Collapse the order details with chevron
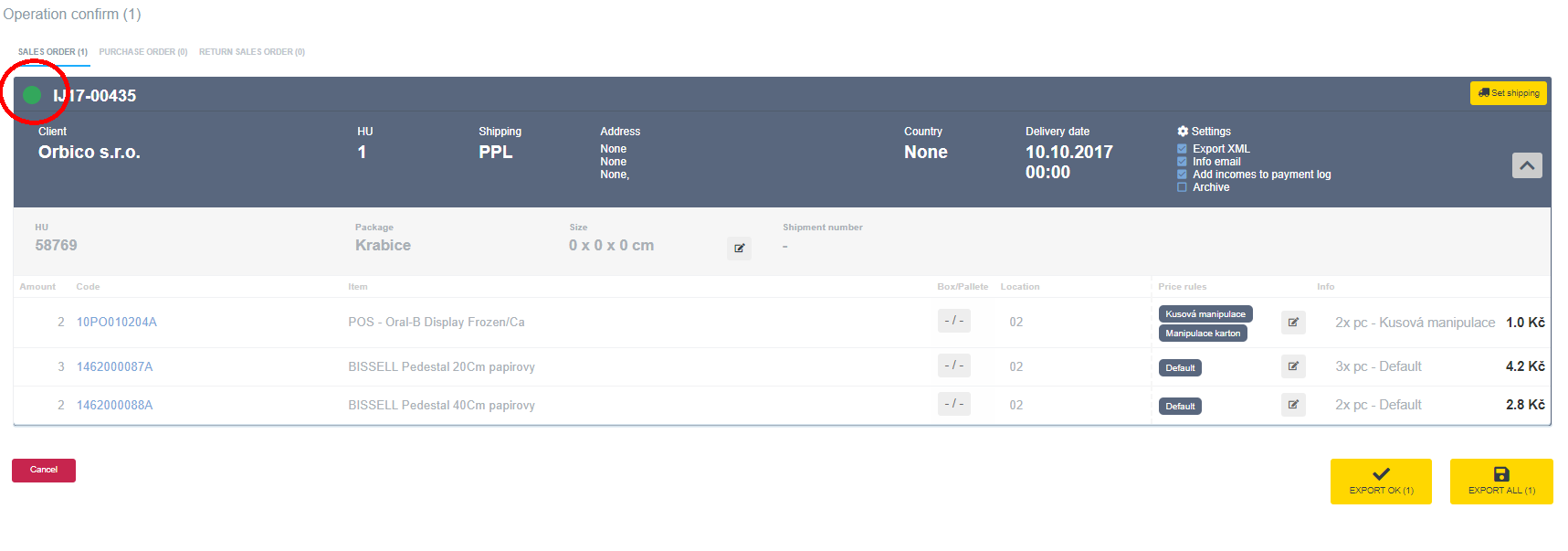The image size is (1568, 551). [x=1526, y=165]
